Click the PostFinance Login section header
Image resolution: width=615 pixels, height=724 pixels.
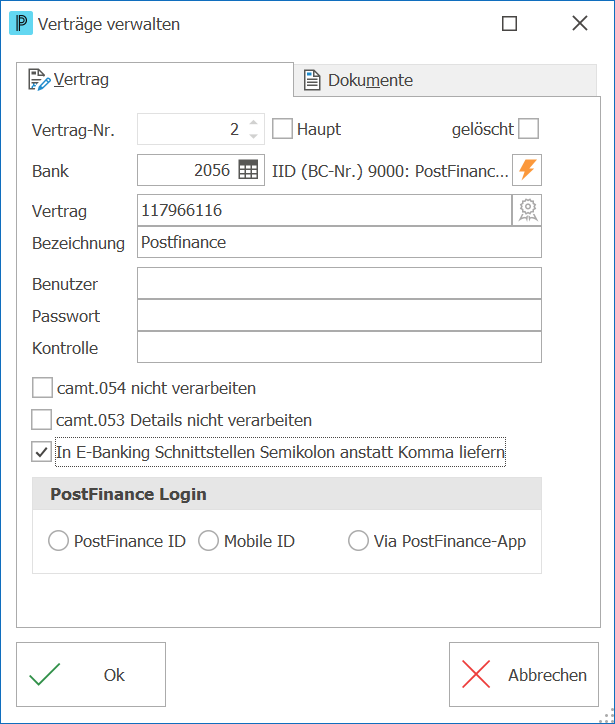click(x=287, y=494)
